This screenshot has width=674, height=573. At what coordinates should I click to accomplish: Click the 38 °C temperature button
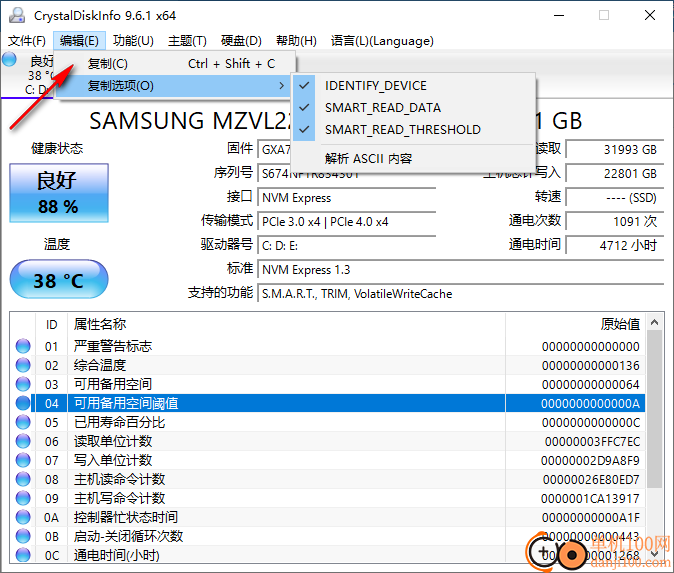[59, 279]
